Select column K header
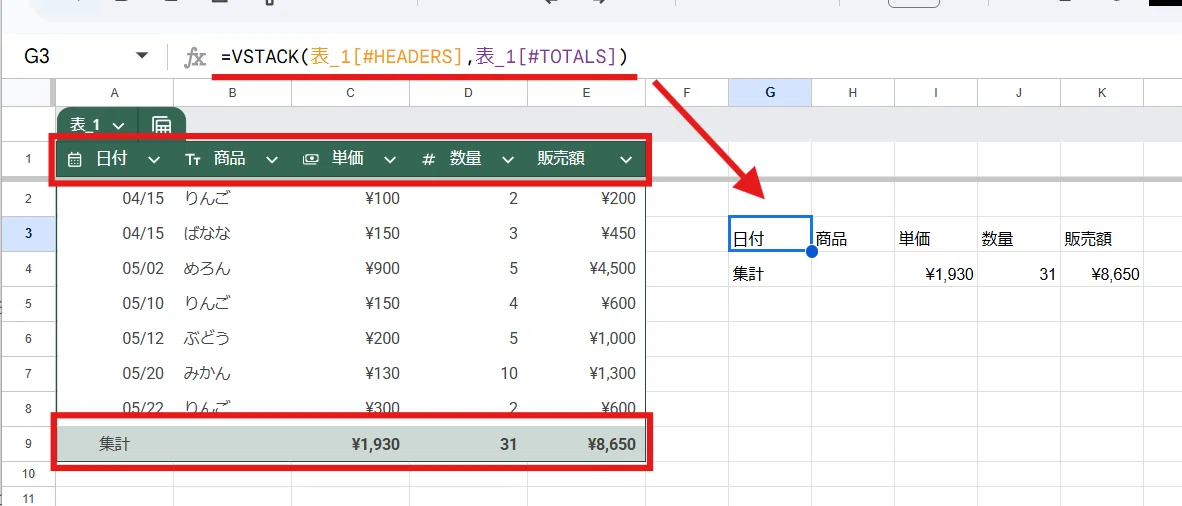1182x506 pixels. (x=1101, y=93)
